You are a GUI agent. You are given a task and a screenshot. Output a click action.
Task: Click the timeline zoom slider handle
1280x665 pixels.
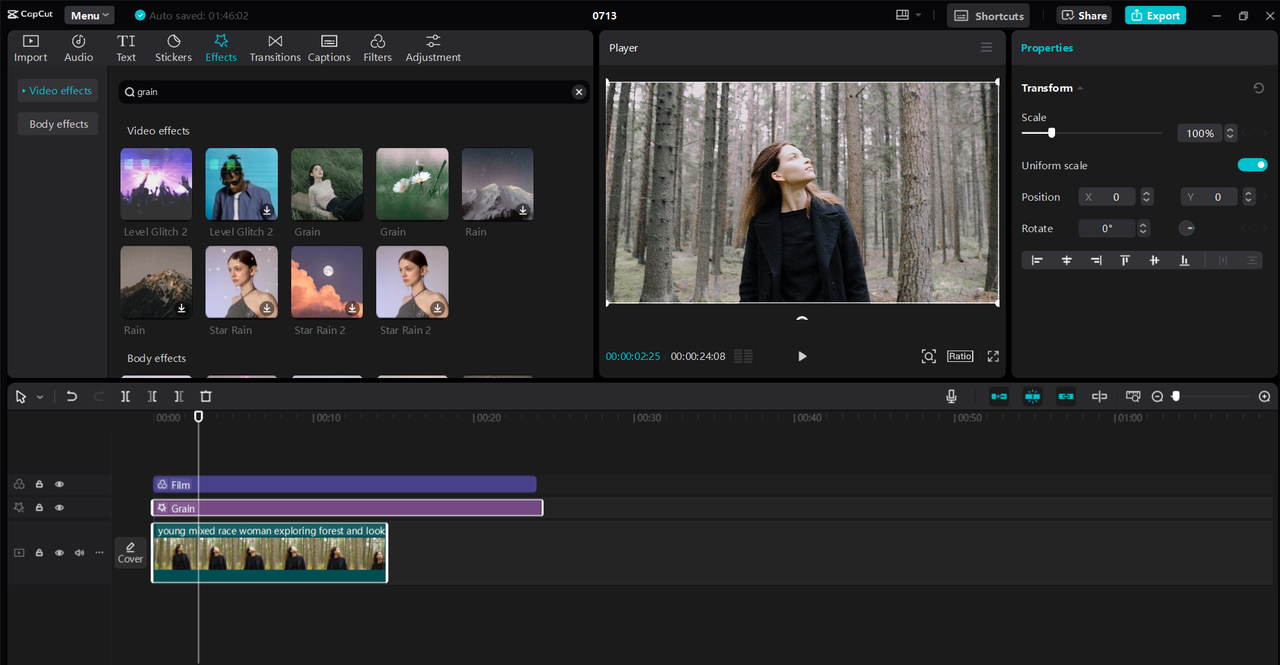pos(1176,397)
